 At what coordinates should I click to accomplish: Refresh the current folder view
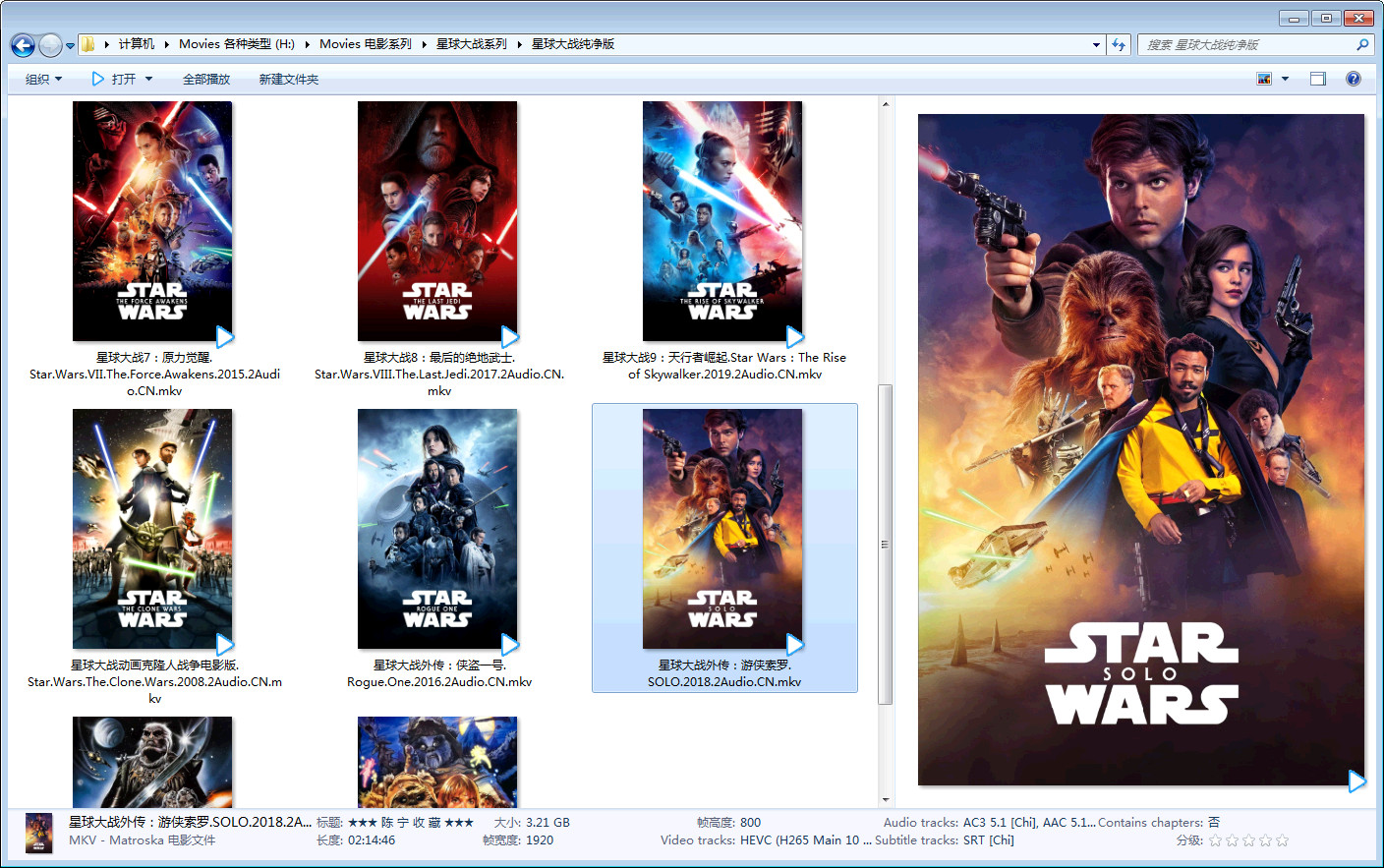(1119, 44)
